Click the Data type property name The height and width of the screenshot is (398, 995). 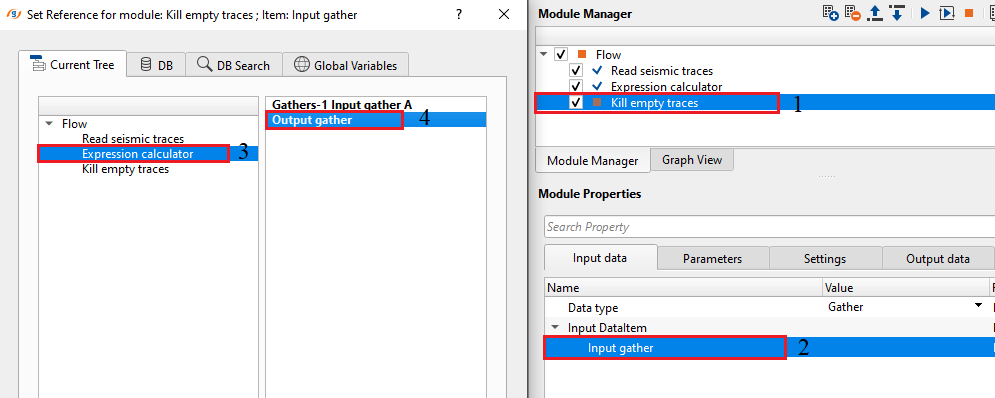[593, 307]
